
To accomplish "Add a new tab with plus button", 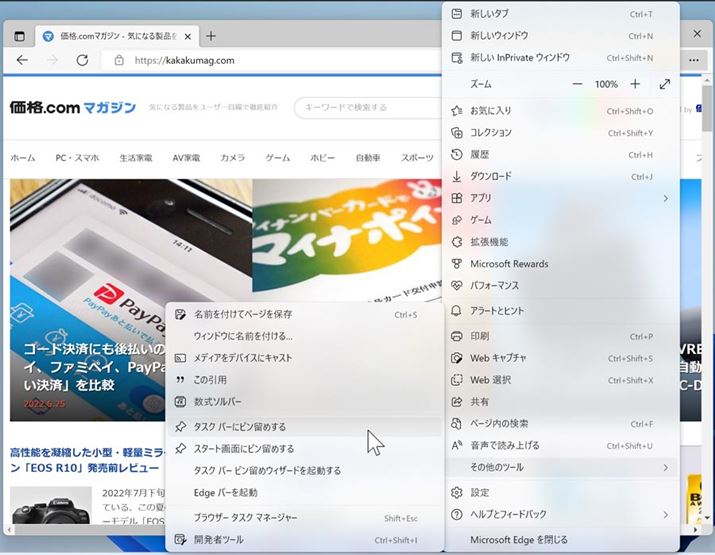I will coord(211,36).
